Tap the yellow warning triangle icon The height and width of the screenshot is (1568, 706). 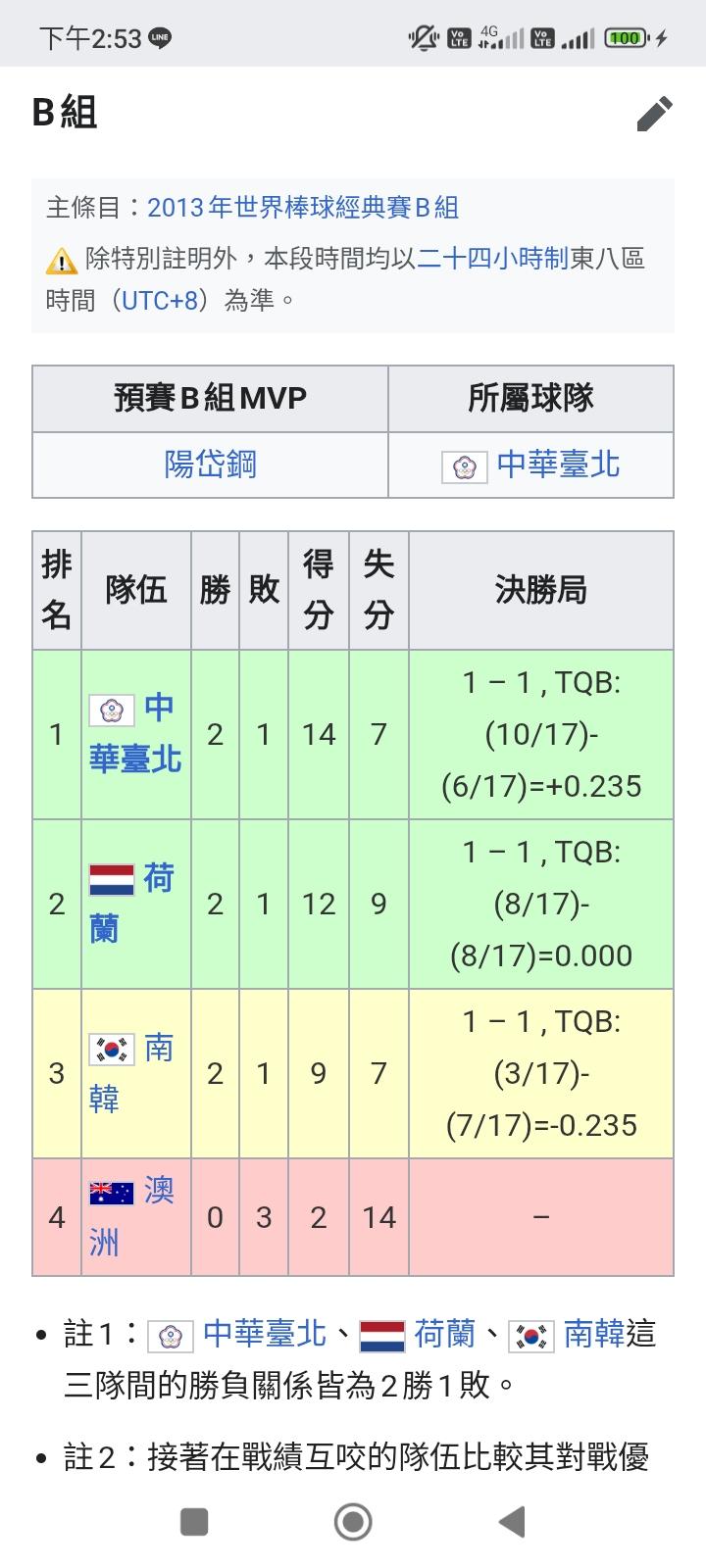[61, 261]
